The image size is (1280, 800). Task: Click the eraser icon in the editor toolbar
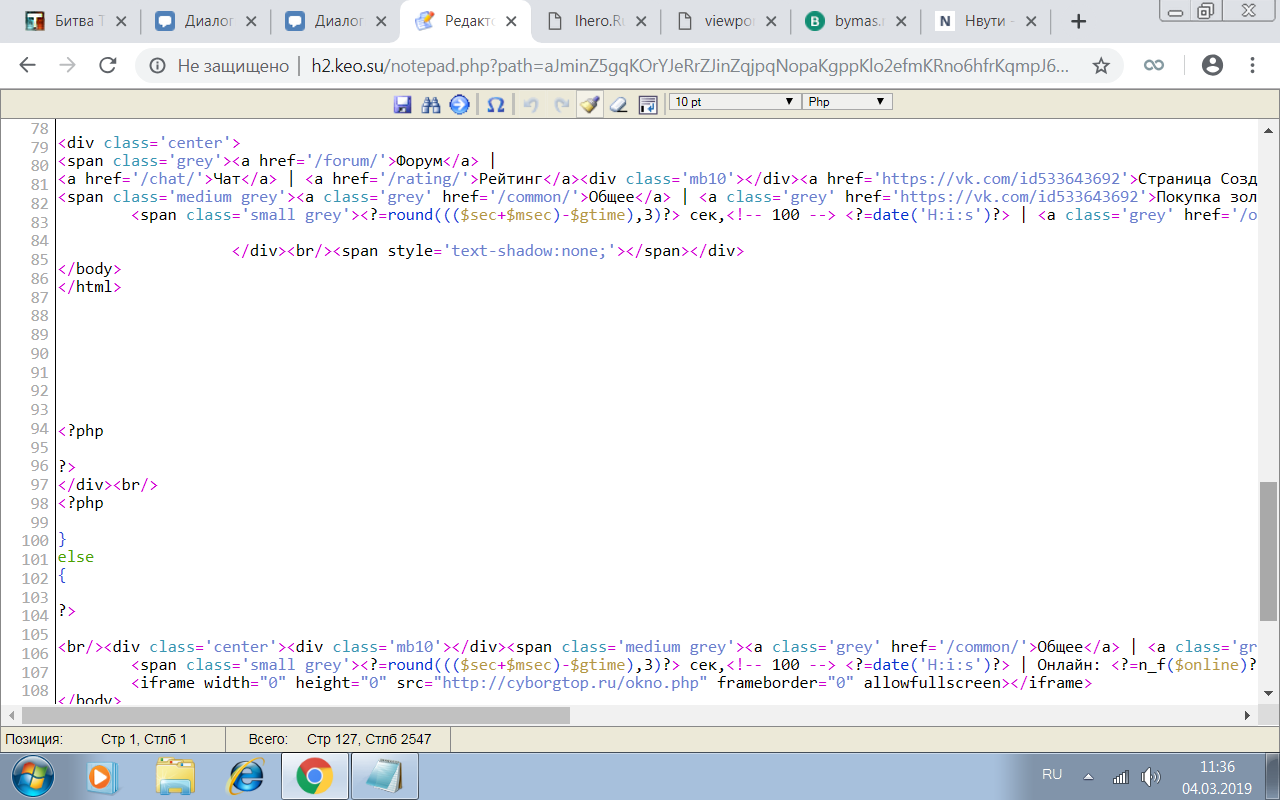click(x=618, y=104)
